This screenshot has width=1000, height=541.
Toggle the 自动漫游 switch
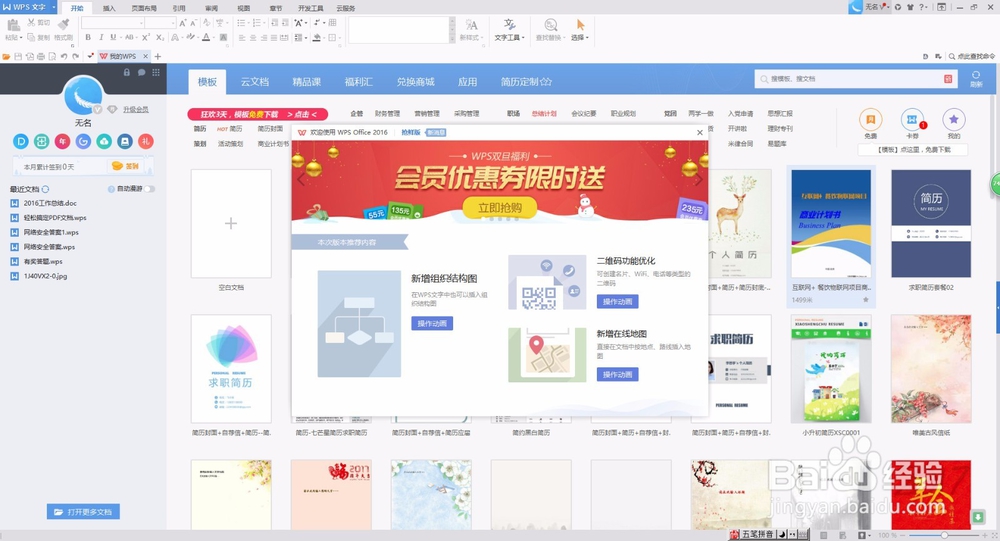tap(149, 189)
